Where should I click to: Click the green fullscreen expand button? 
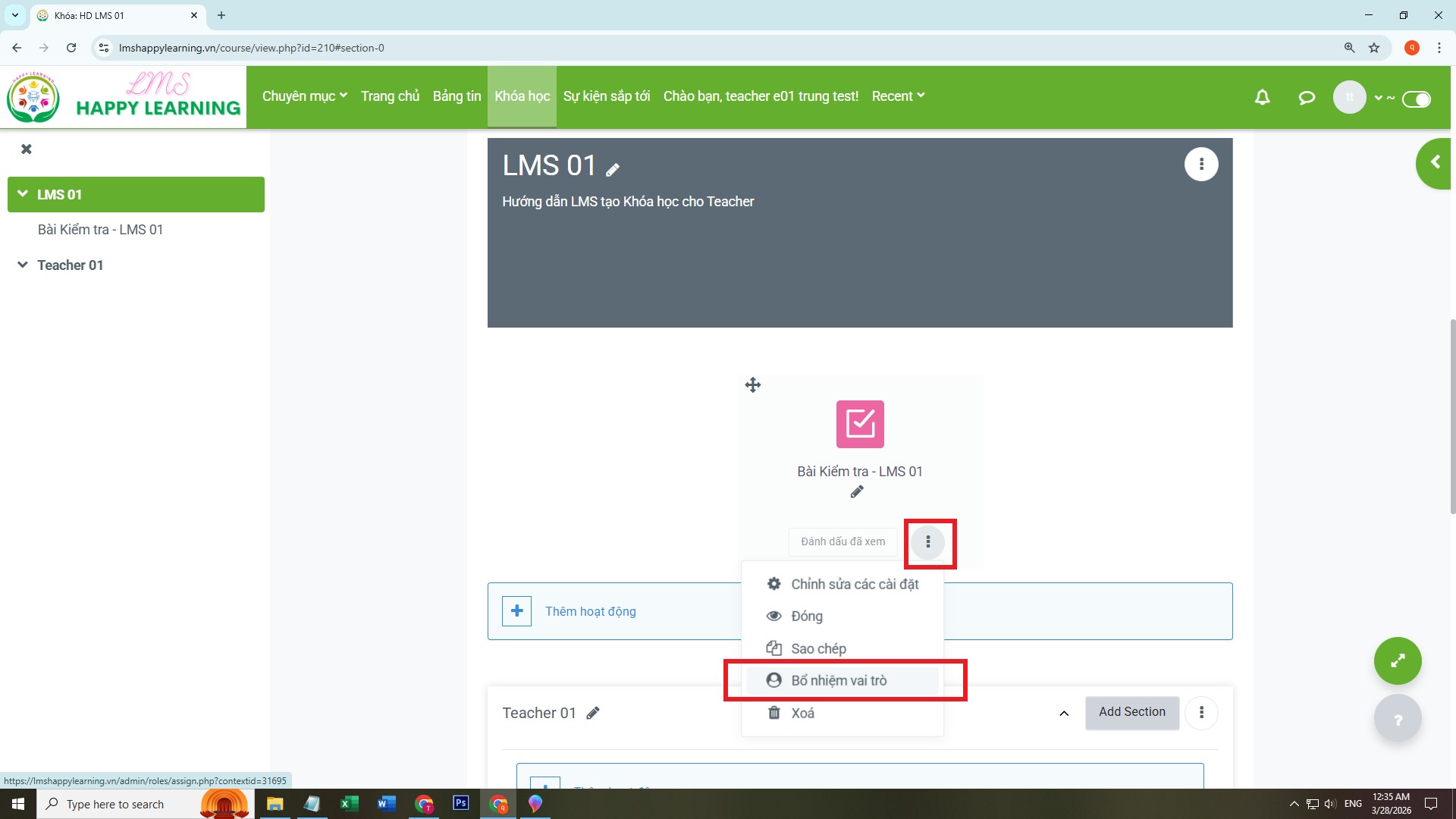pyautogui.click(x=1397, y=661)
